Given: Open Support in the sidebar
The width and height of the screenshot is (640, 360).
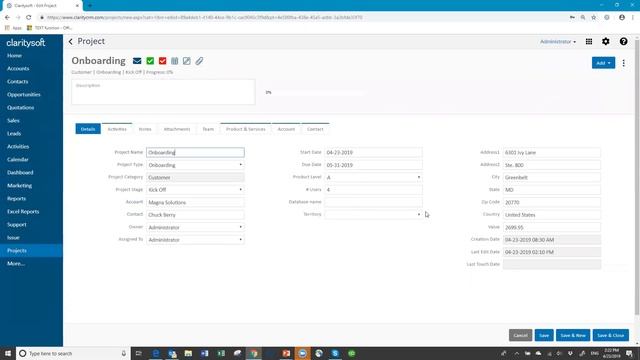Looking at the screenshot, I should coord(16,224).
